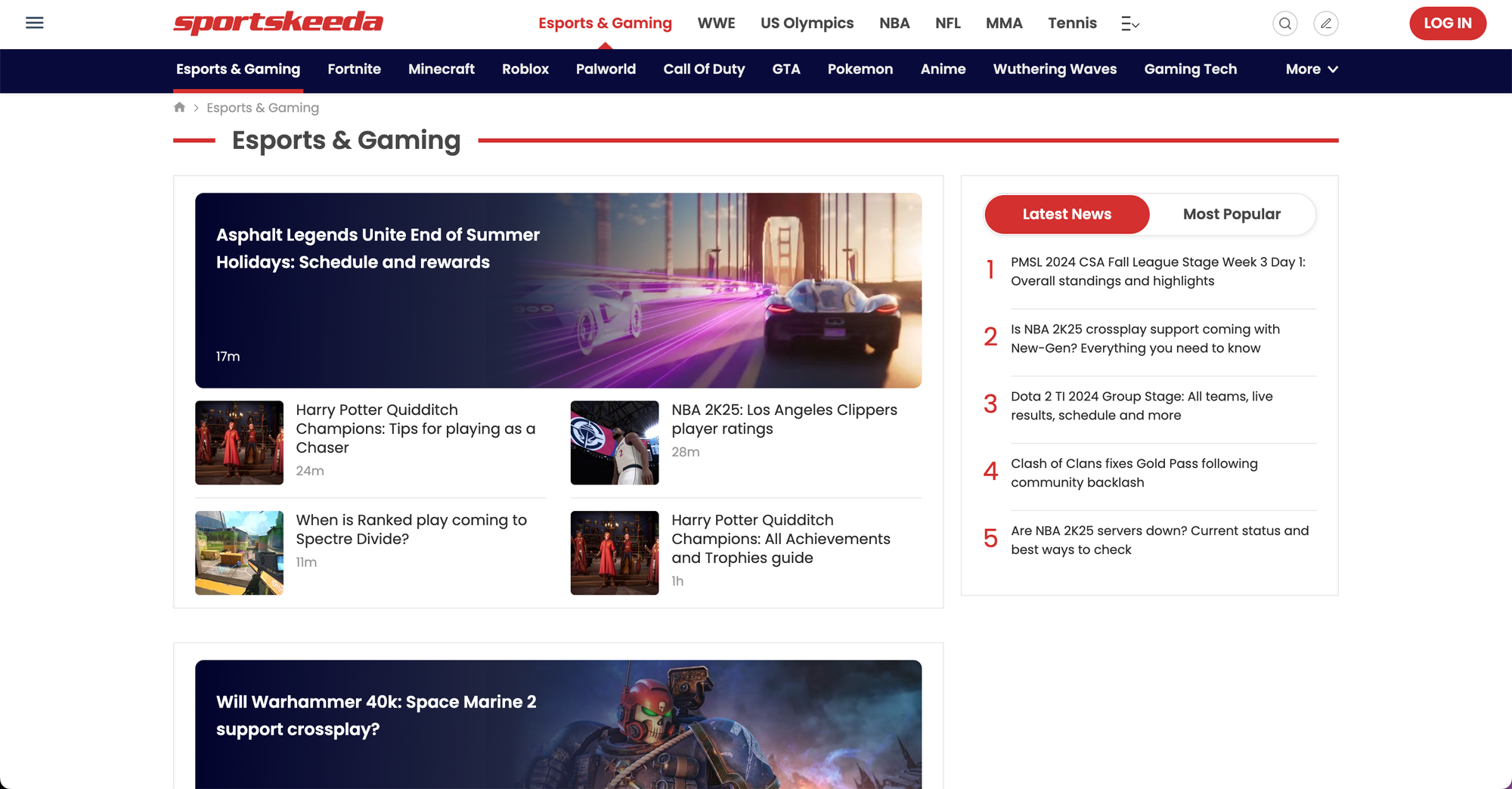Screen dimensions: 1512x789
Task: Switch to the Latest News tab
Action: click(x=1067, y=214)
